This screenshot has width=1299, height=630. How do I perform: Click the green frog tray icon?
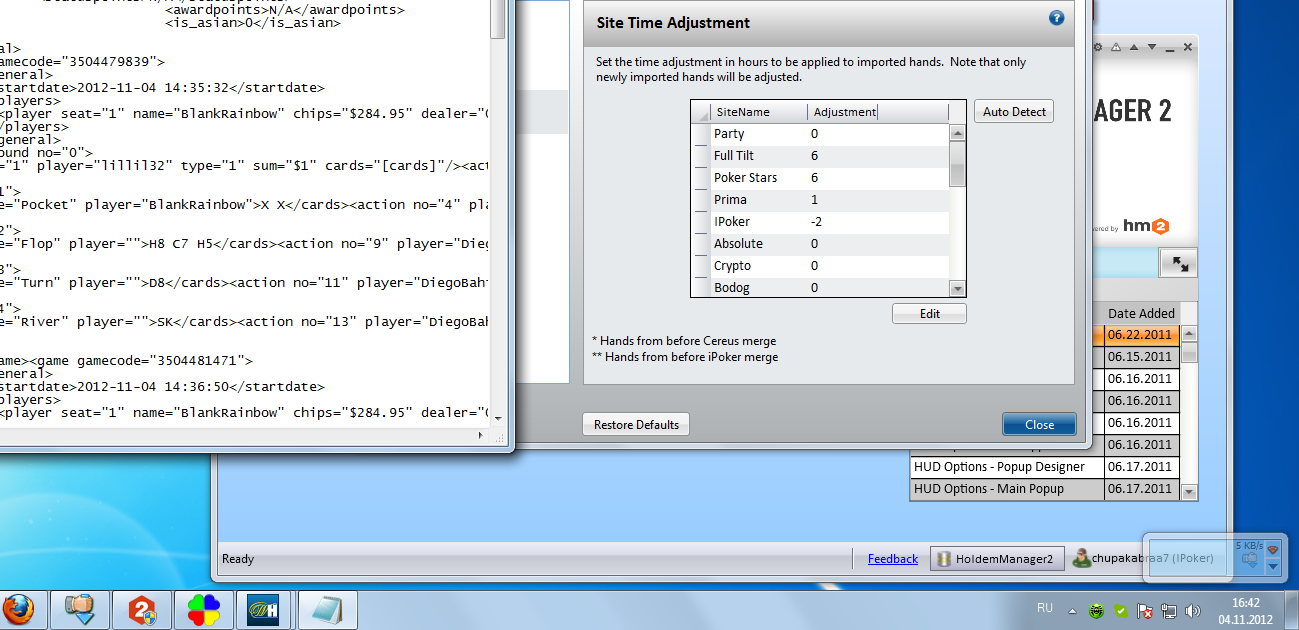point(1098,610)
